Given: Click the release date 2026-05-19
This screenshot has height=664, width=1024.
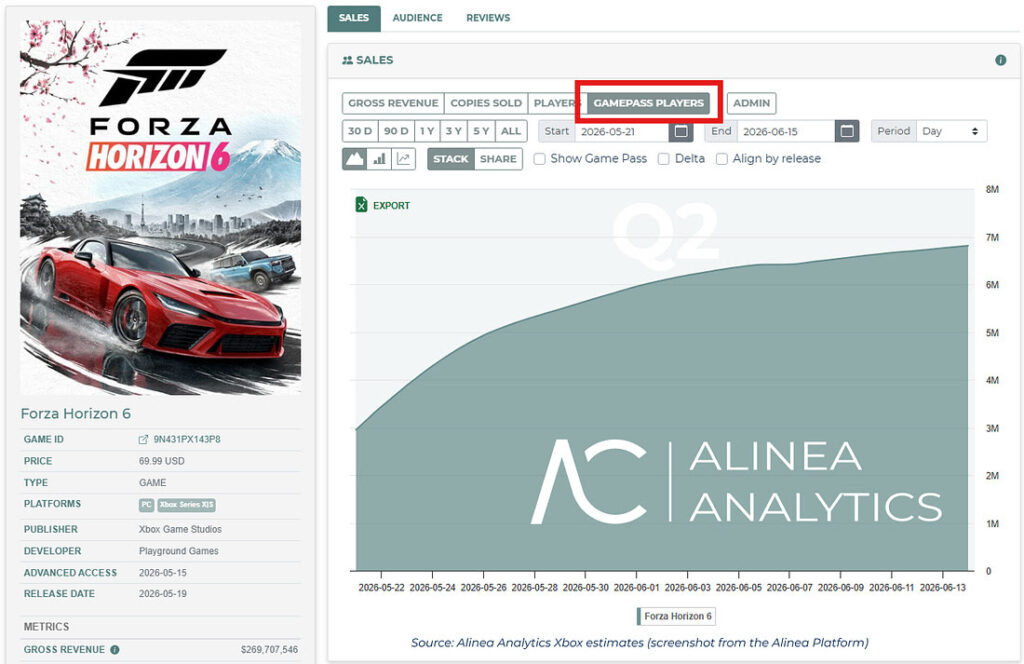Looking at the screenshot, I should coord(163,593).
